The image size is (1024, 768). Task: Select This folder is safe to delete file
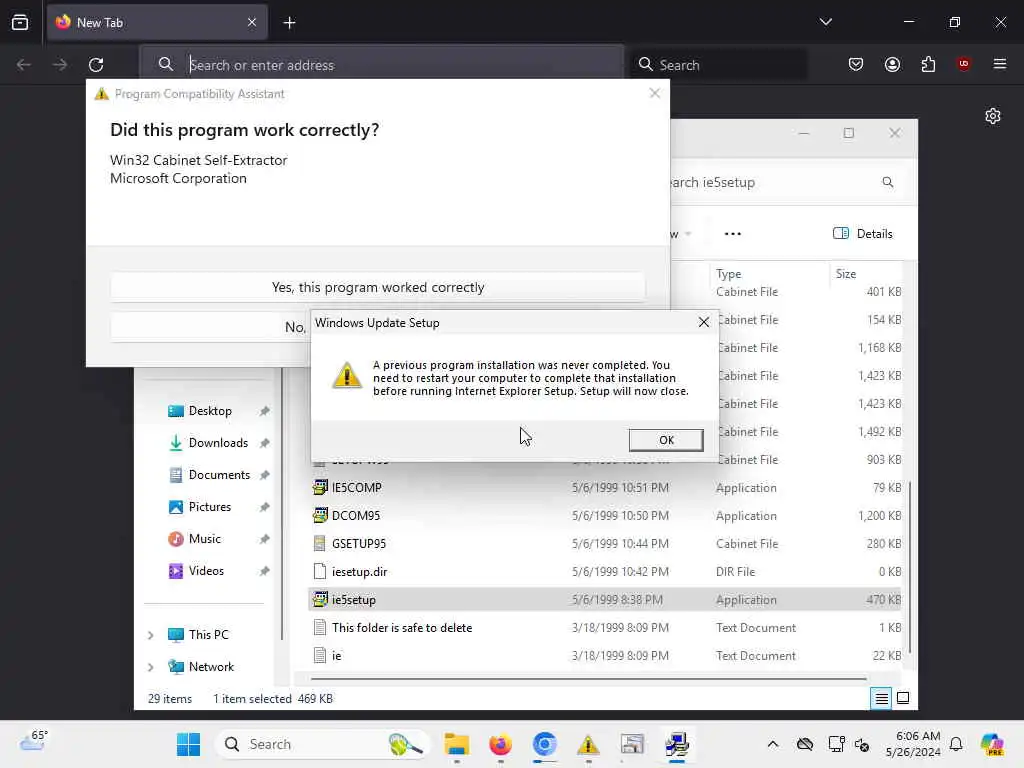[x=604, y=628]
